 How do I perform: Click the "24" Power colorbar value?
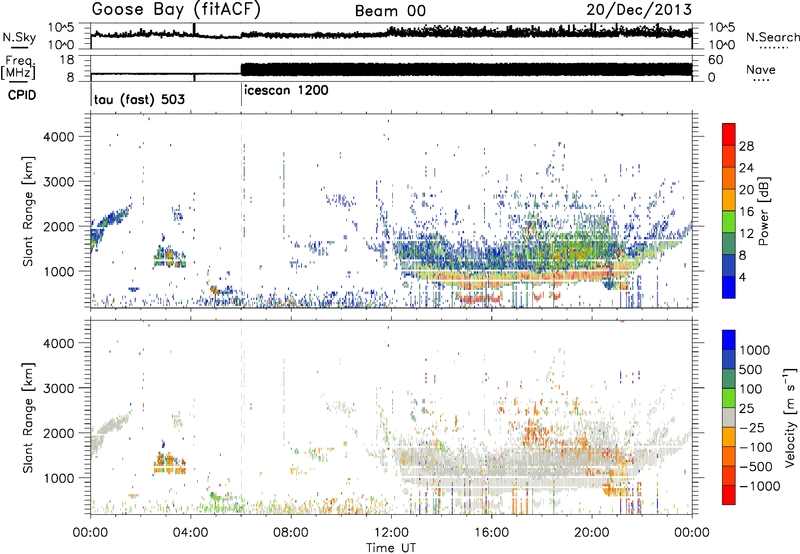[x=746, y=168]
